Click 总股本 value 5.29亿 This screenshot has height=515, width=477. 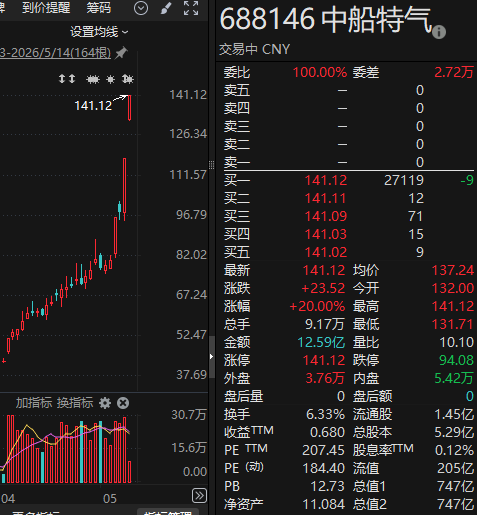454,432
